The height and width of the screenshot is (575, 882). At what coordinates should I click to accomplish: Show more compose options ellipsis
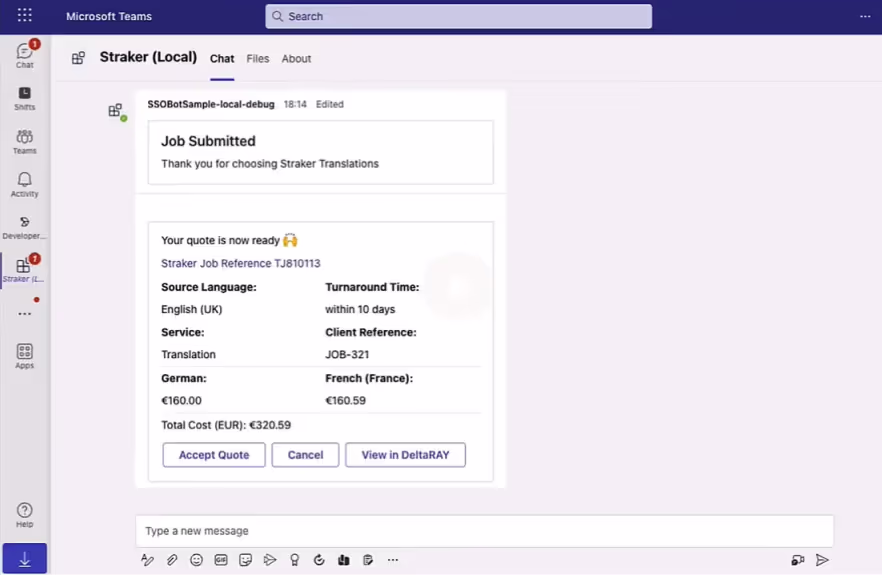coord(393,560)
